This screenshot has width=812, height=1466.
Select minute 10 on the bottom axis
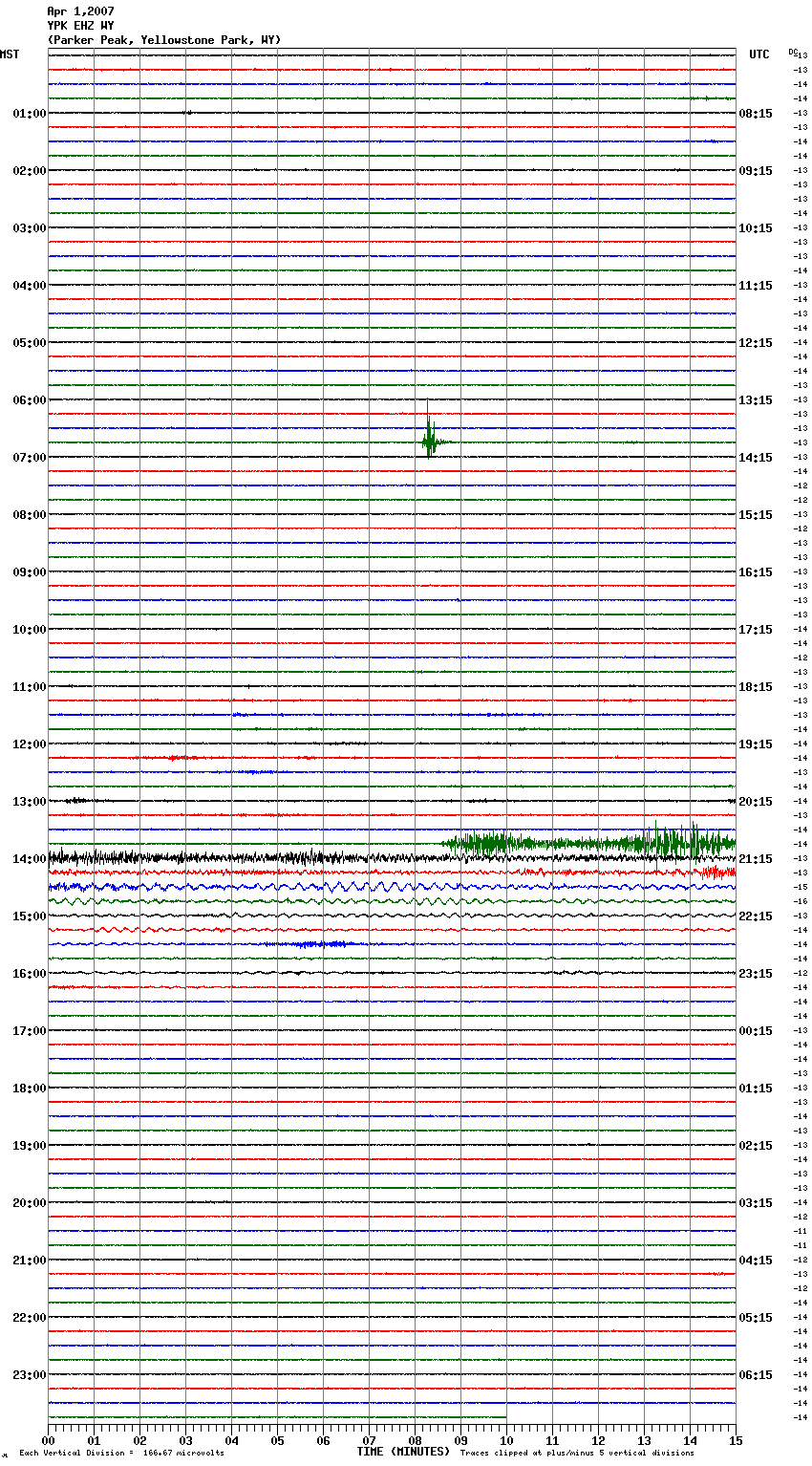506,1440
